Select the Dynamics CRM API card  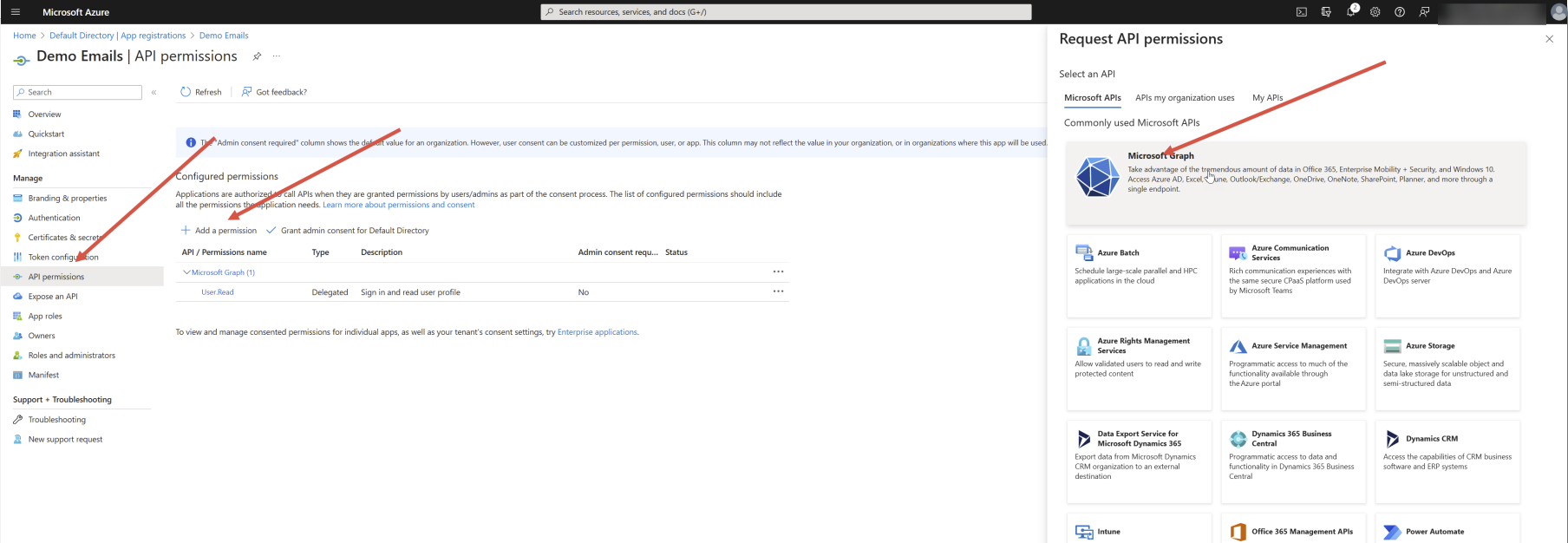1447,461
